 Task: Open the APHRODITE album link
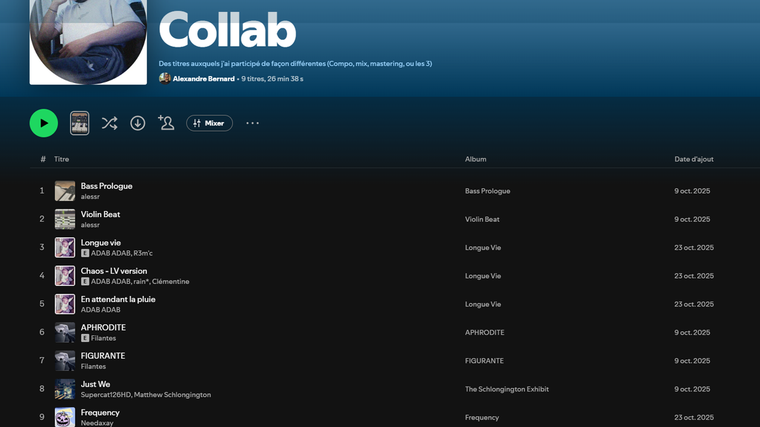click(485, 332)
